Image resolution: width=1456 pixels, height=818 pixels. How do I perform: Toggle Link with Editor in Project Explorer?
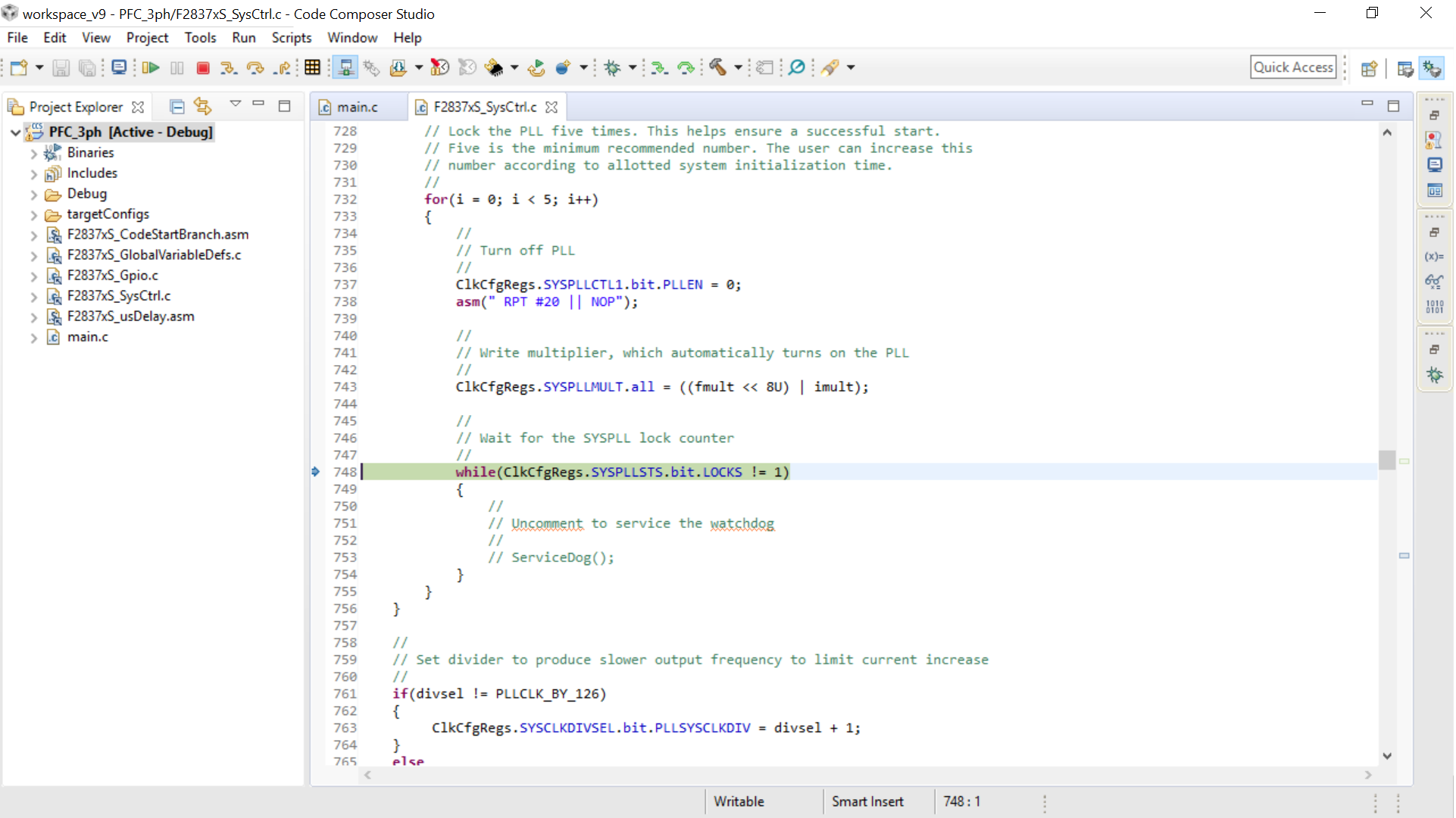pyautogui.click(x=202, y=107)
